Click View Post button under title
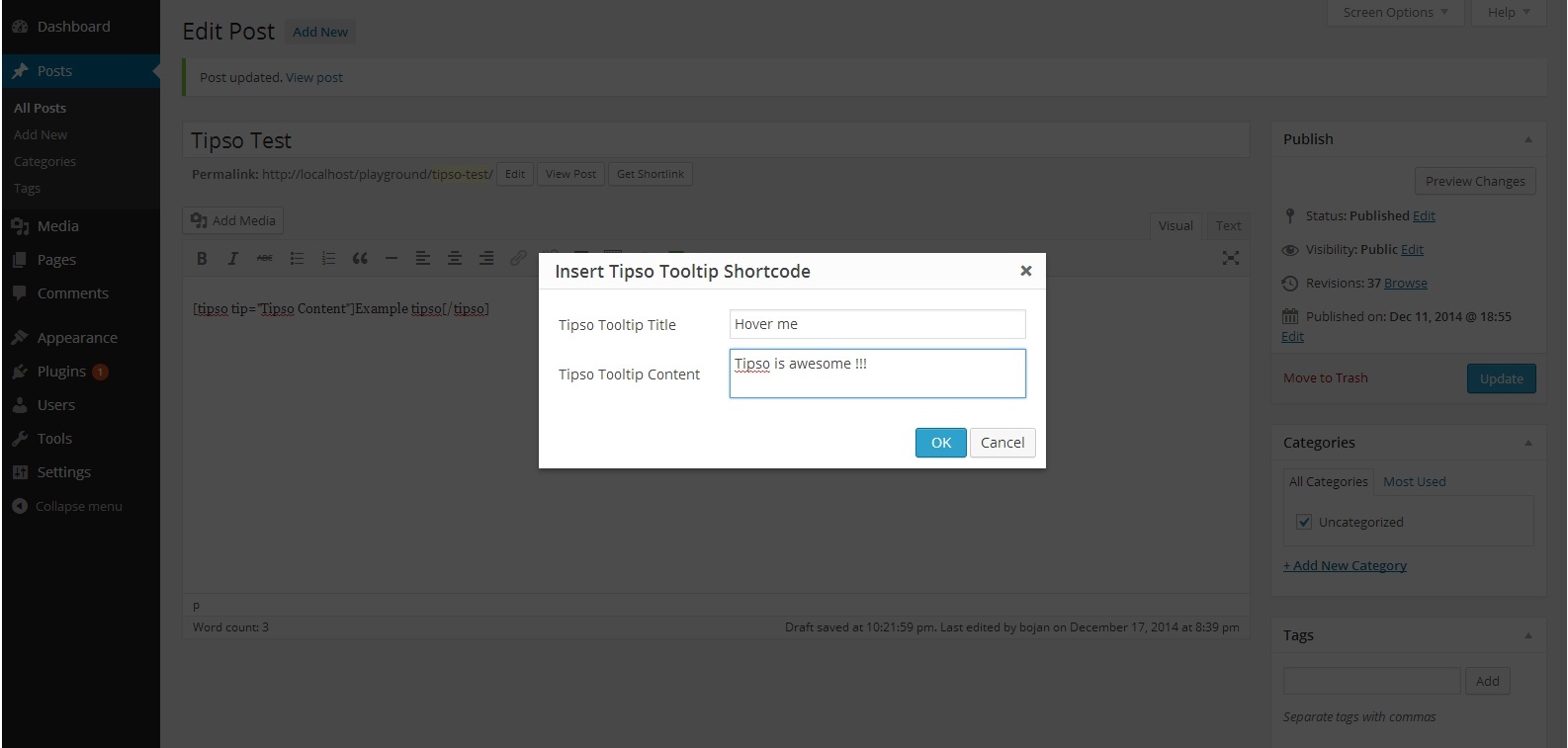 tap(571, 174)
